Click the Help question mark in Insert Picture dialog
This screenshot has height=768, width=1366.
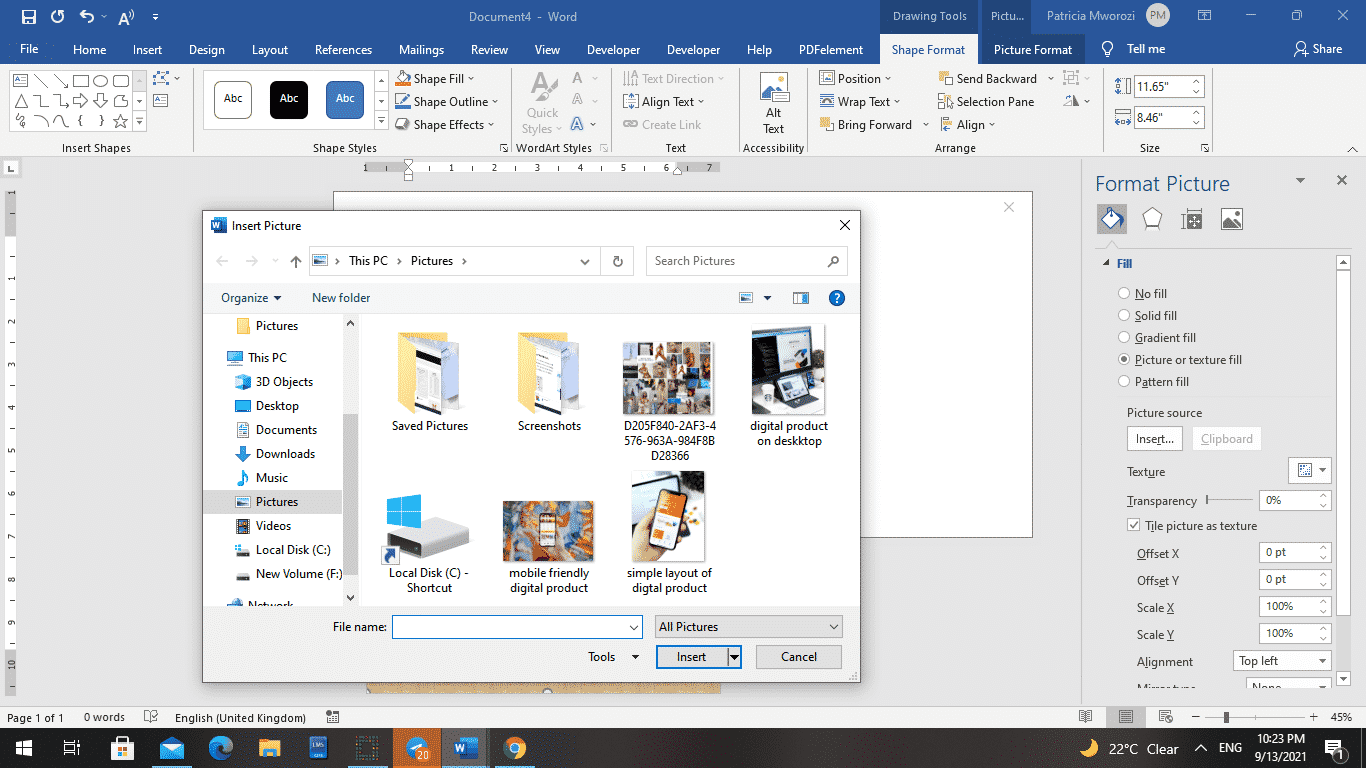[x=836, y=297]
